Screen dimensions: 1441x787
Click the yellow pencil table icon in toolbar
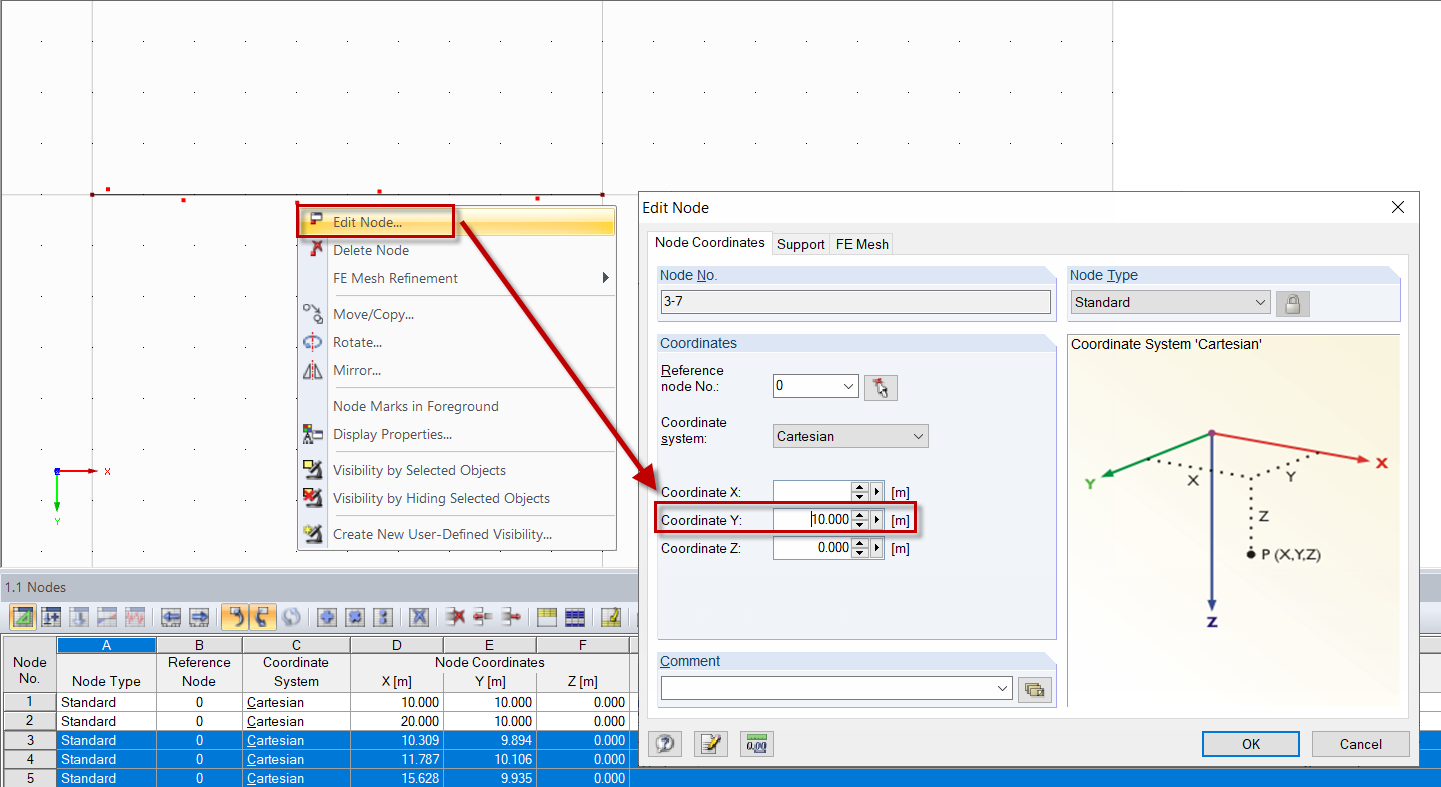pyautogui.click(x=611, y=617)
